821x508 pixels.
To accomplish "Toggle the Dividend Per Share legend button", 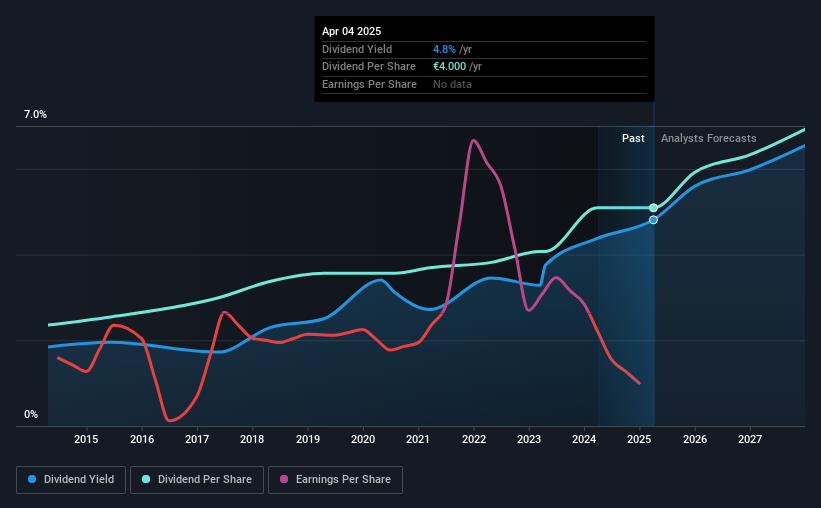I will [197, 480].
